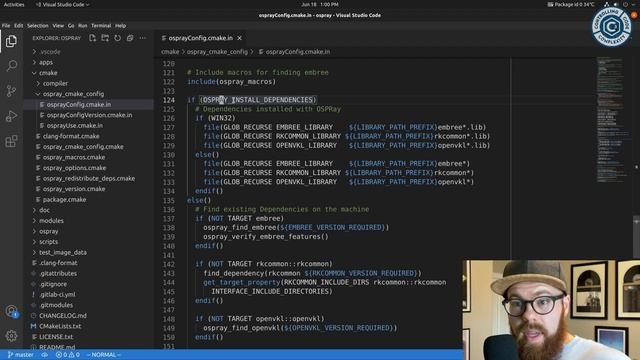
Task: Open .gitignore file
Action: (x=89, y=284)
